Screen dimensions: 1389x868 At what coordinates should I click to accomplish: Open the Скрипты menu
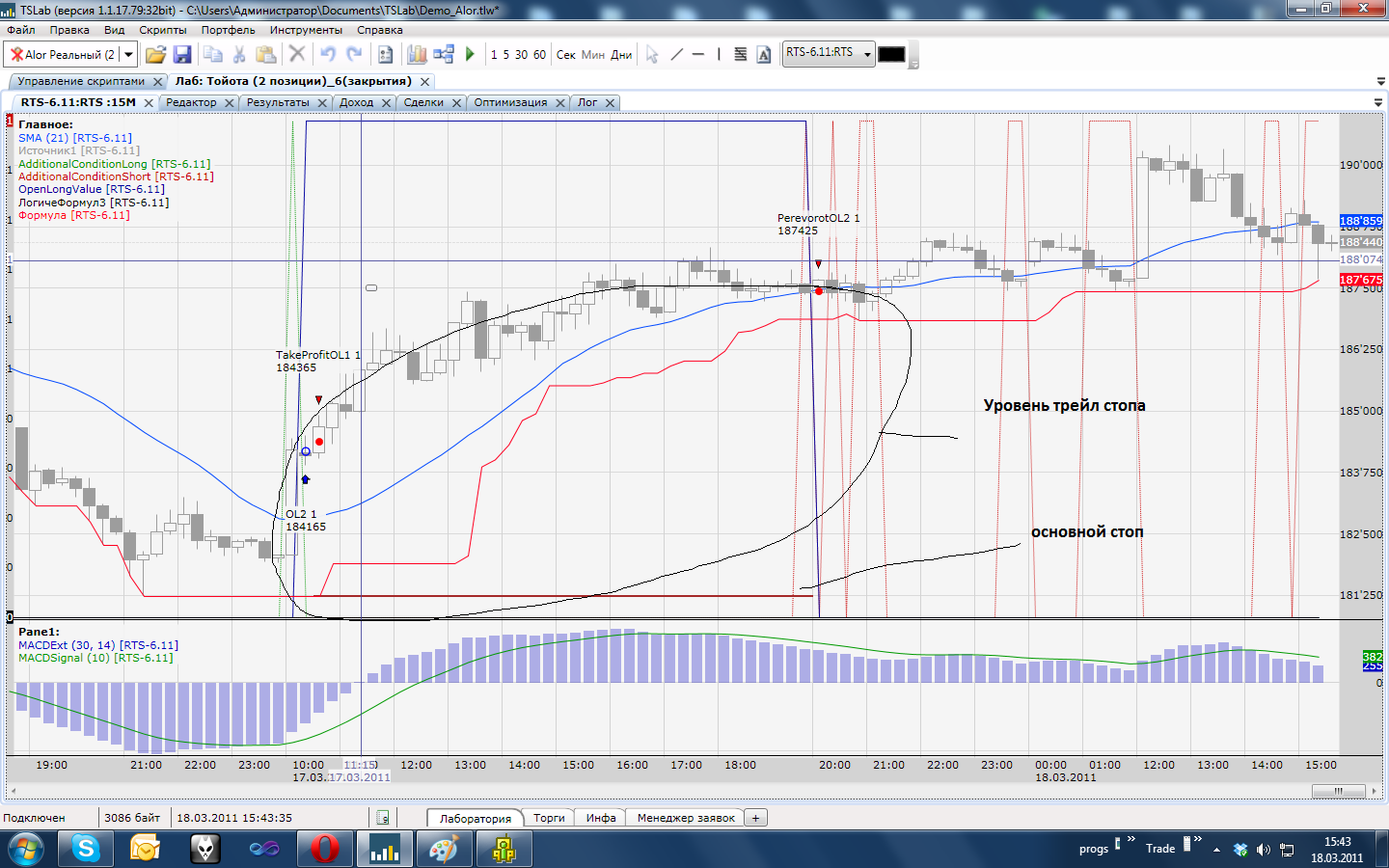click(x=163, y=30)
